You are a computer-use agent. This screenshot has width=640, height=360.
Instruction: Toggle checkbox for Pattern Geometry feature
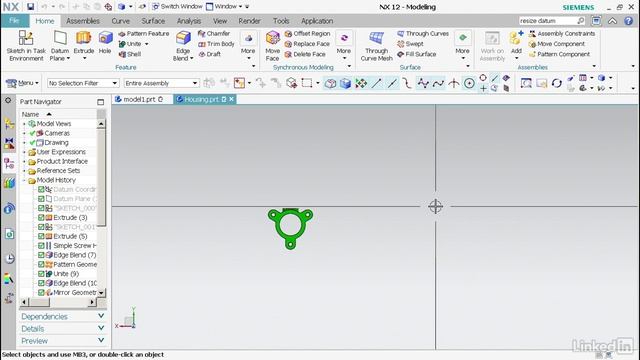coord(41,264)
